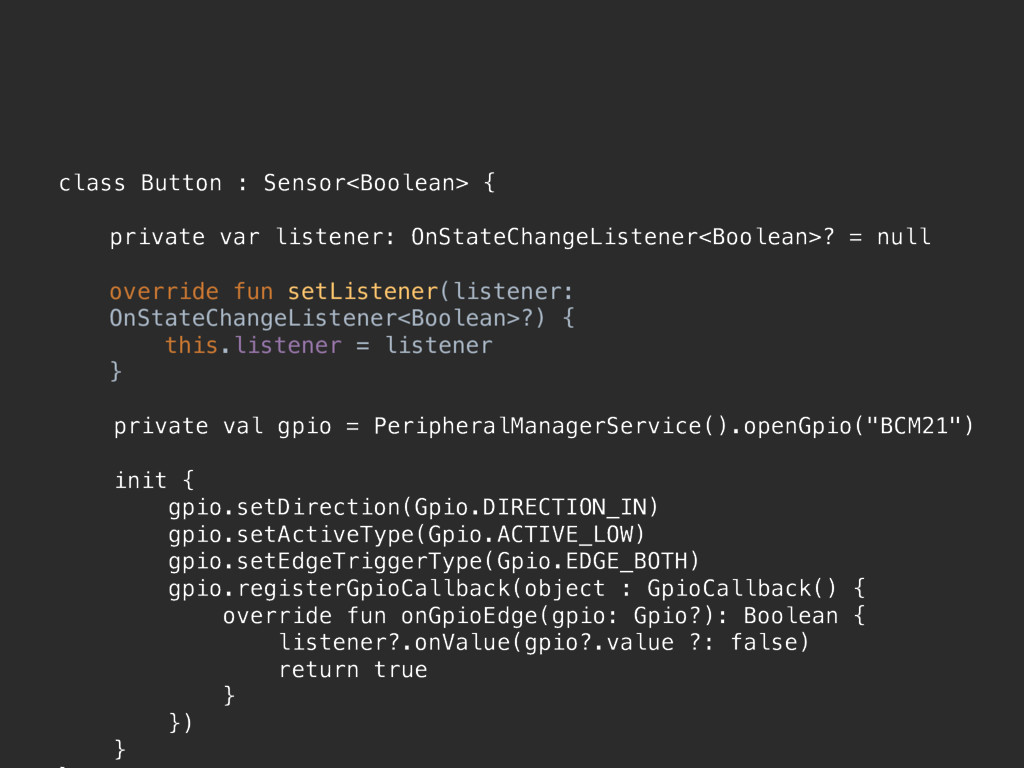
Task: Click the init block keyword
Action: click(x=140, y=480)
